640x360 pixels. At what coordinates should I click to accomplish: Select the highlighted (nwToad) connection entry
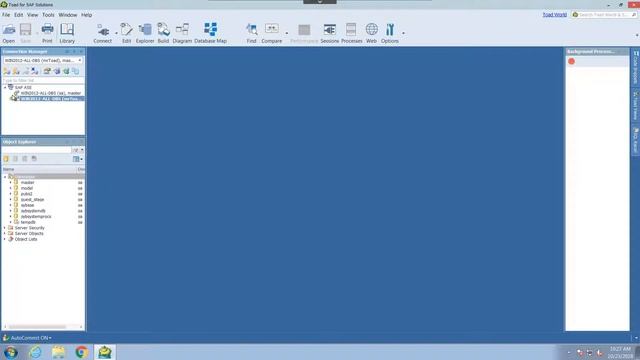[51, 99]
